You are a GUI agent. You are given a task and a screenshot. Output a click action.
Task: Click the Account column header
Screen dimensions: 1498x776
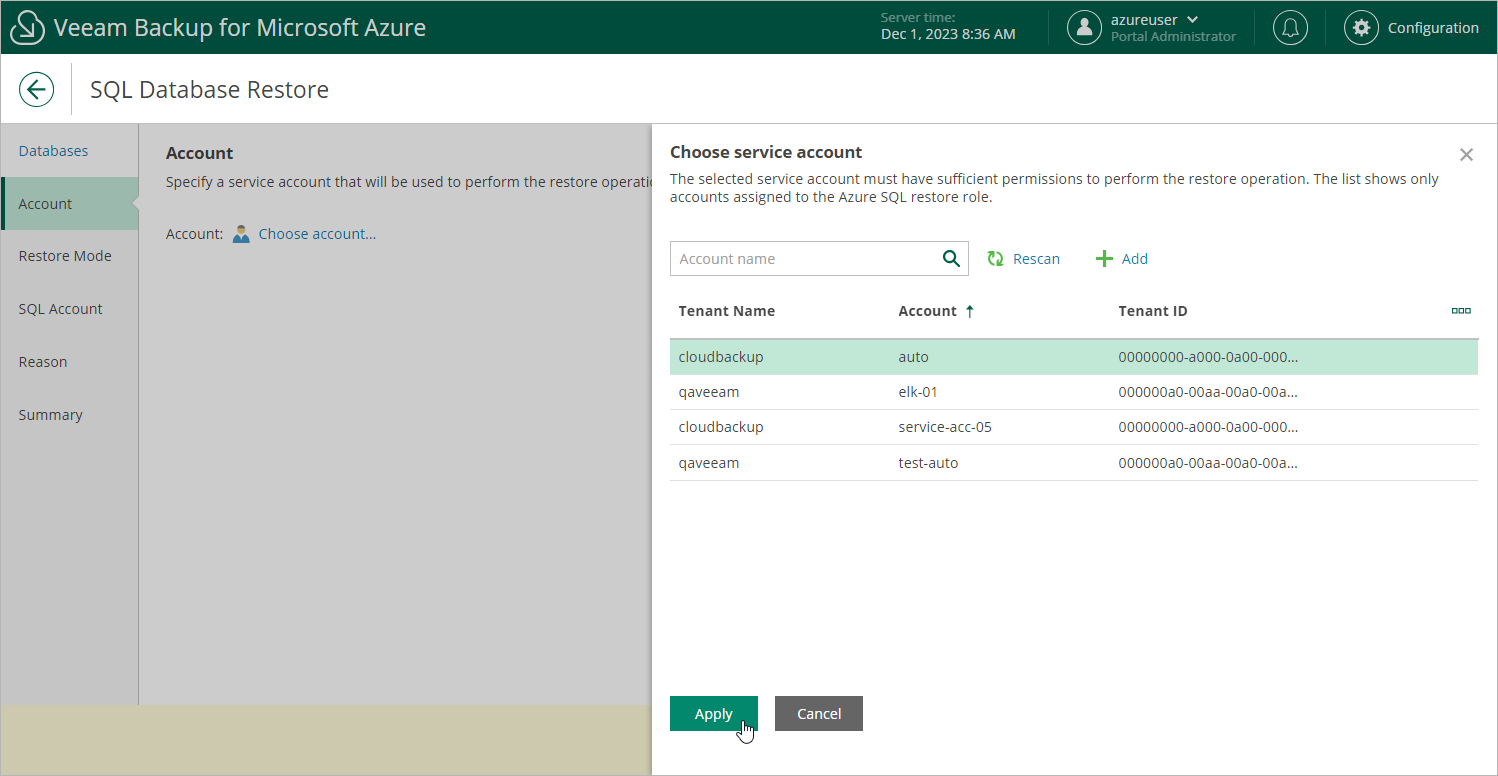928,311
